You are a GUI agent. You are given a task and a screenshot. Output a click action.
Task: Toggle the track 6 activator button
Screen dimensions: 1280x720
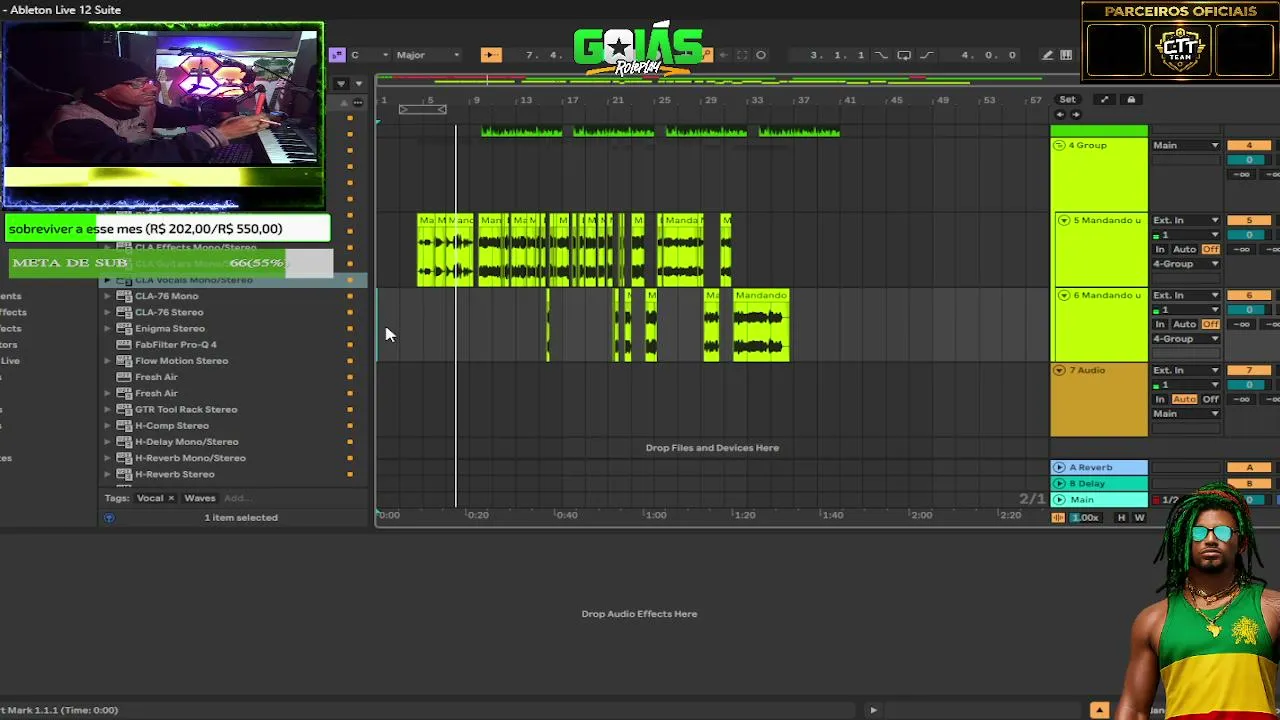click(x=1249, y=296)
